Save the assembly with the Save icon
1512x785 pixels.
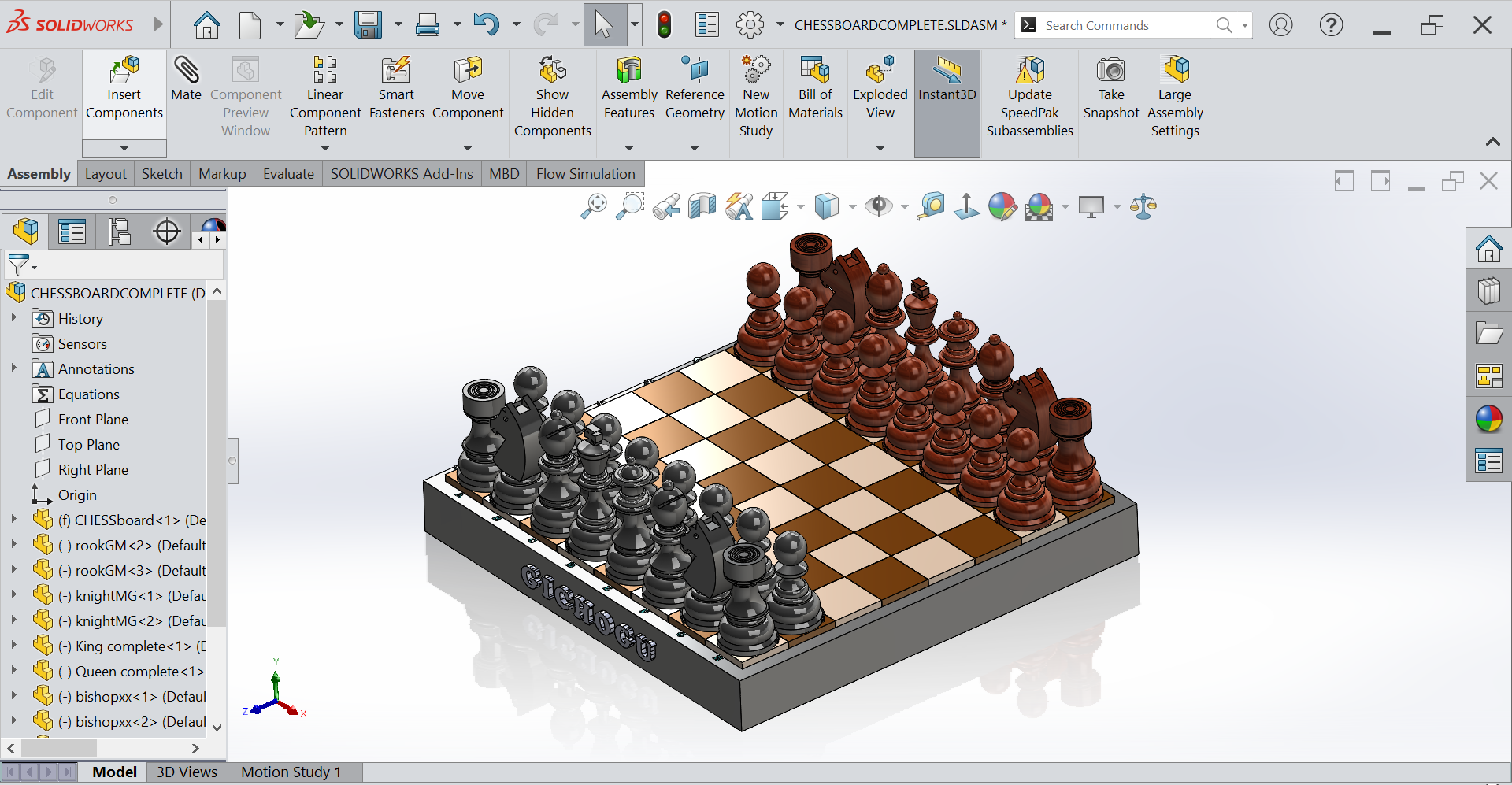(368, 25)
